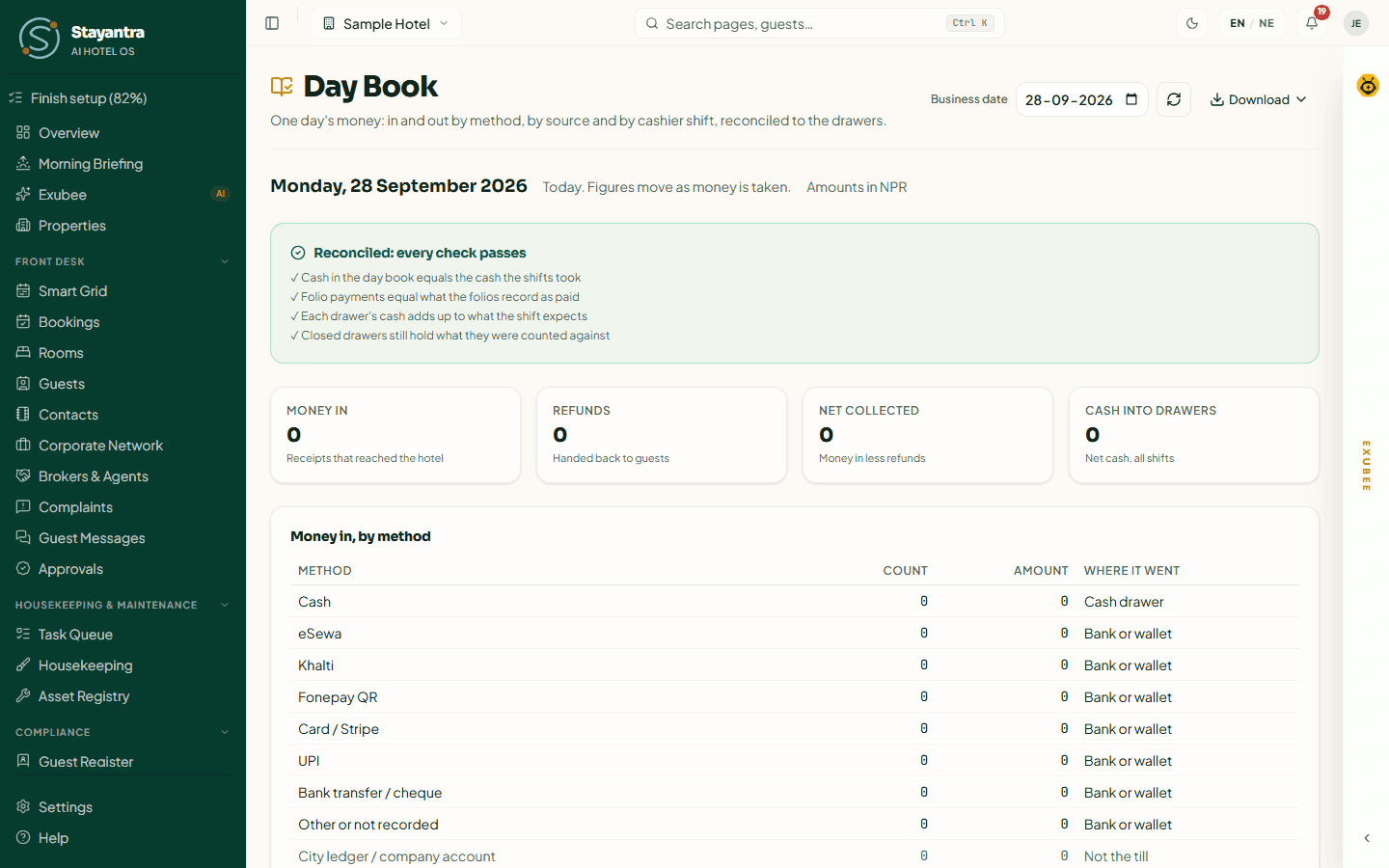The width and height of the screenshot is (1389, 868).
Task: Open Settings gear item
Action: [123, 807]
